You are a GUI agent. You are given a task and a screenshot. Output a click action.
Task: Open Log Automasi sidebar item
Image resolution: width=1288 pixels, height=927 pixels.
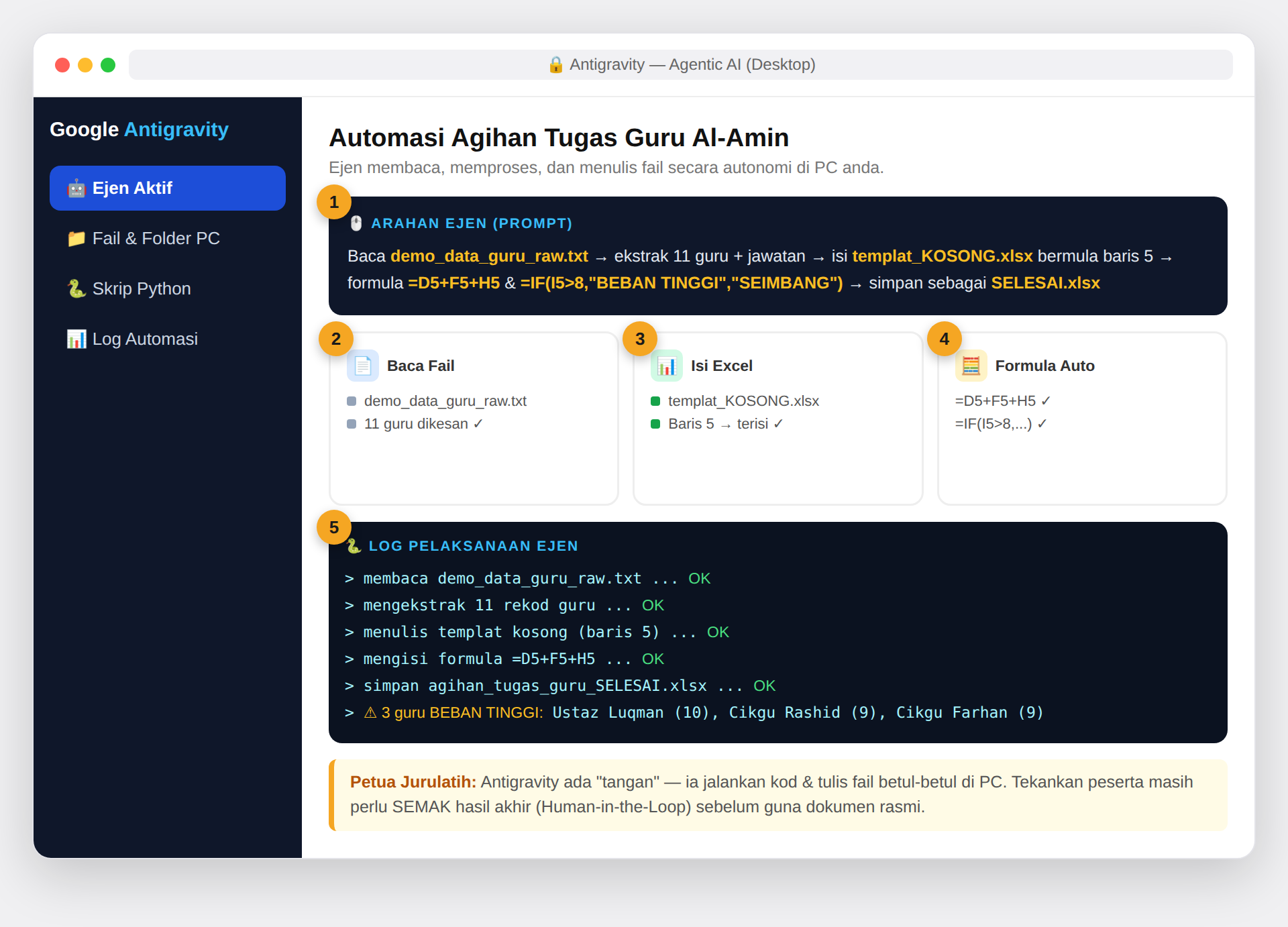[x=168, y=339]
